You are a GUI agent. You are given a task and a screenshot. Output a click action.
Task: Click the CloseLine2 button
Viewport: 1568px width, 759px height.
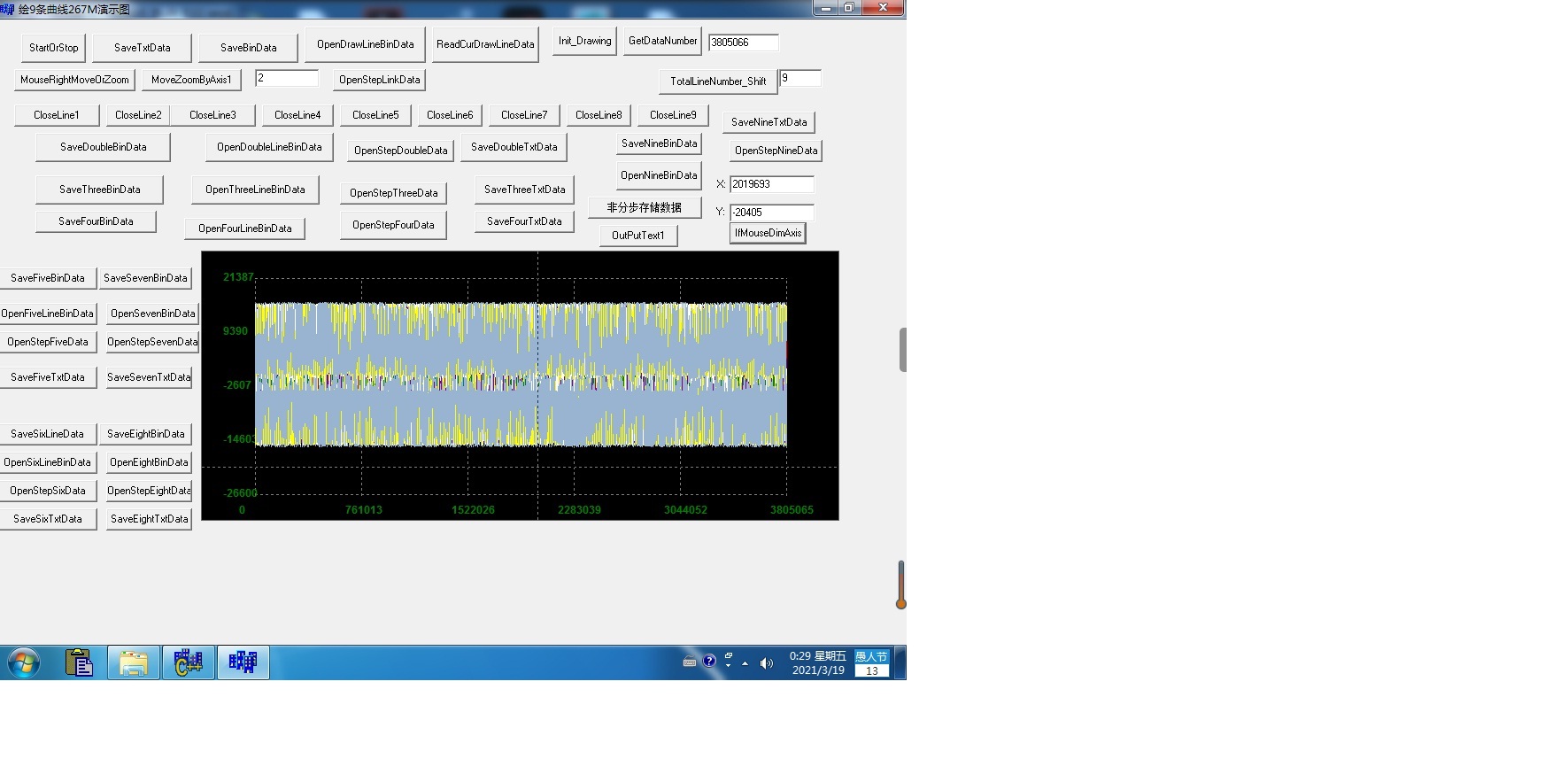click(x=139, y=115)
